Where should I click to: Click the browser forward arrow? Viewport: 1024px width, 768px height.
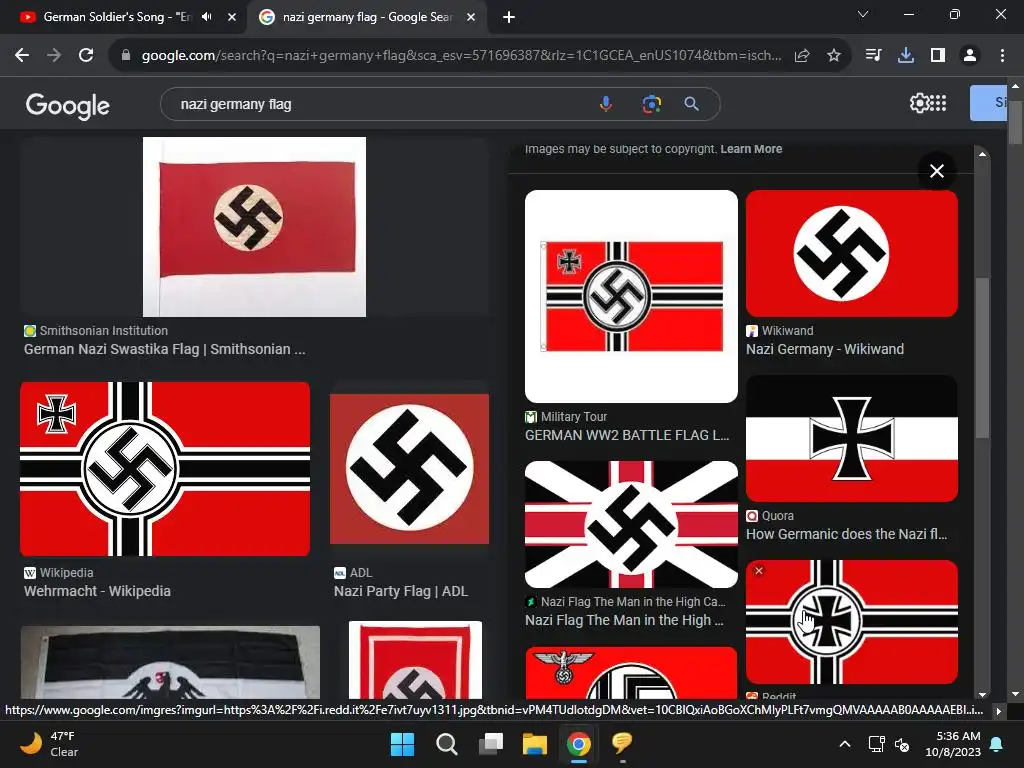[54, 56]
